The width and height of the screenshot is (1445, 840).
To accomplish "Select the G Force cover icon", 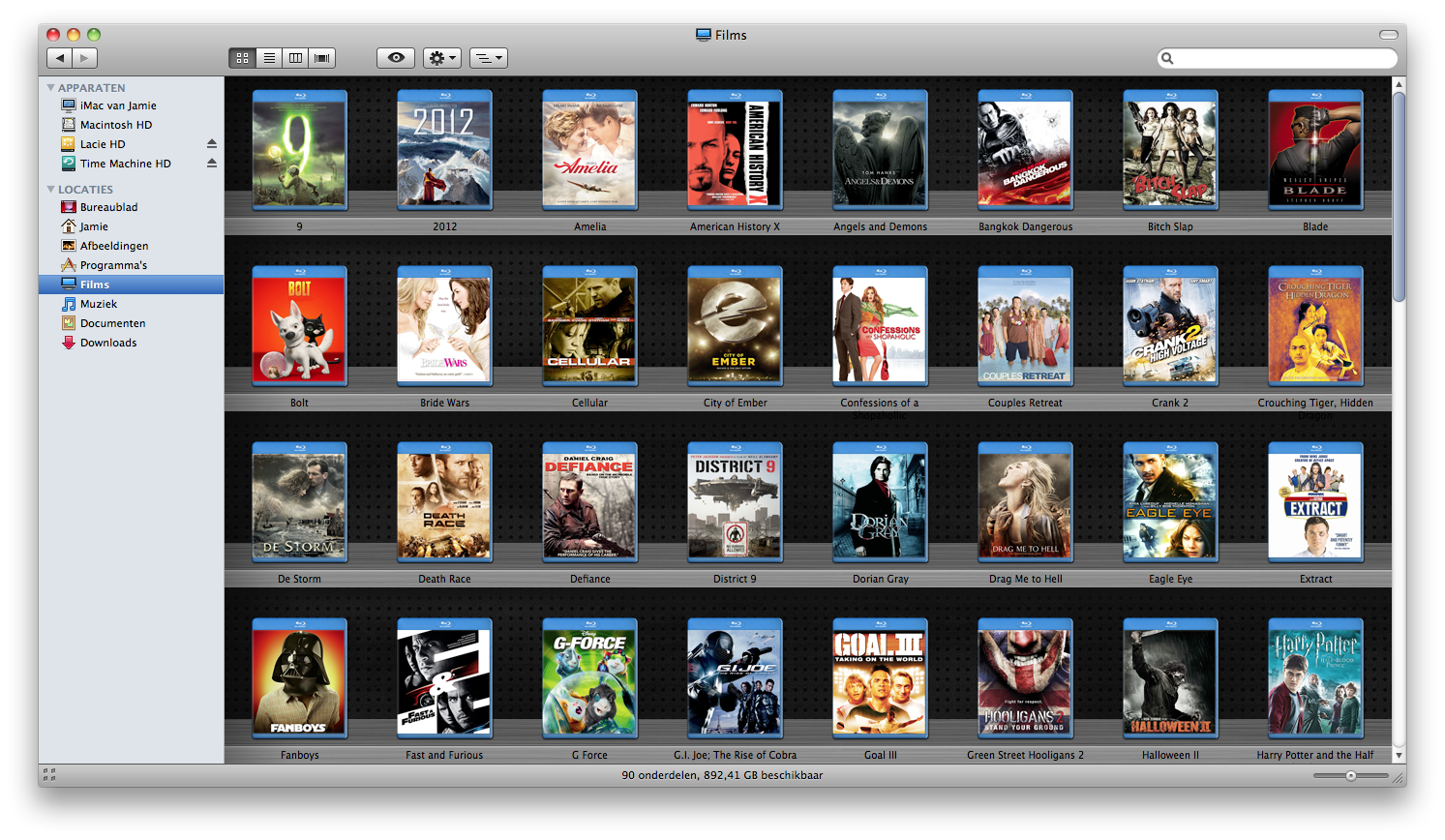I will click(x=589, y=678).
